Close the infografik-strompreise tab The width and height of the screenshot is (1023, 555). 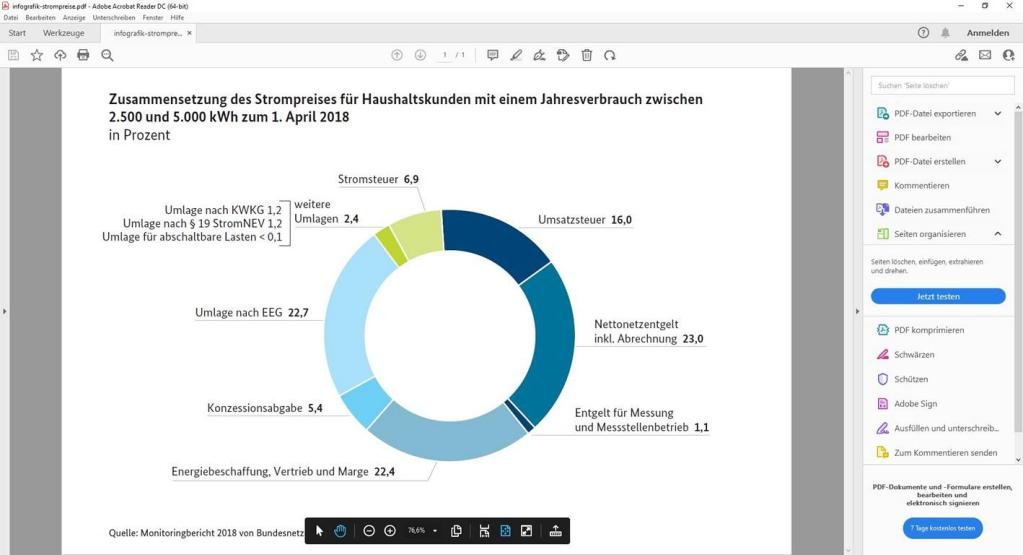[x=189, y=33]
